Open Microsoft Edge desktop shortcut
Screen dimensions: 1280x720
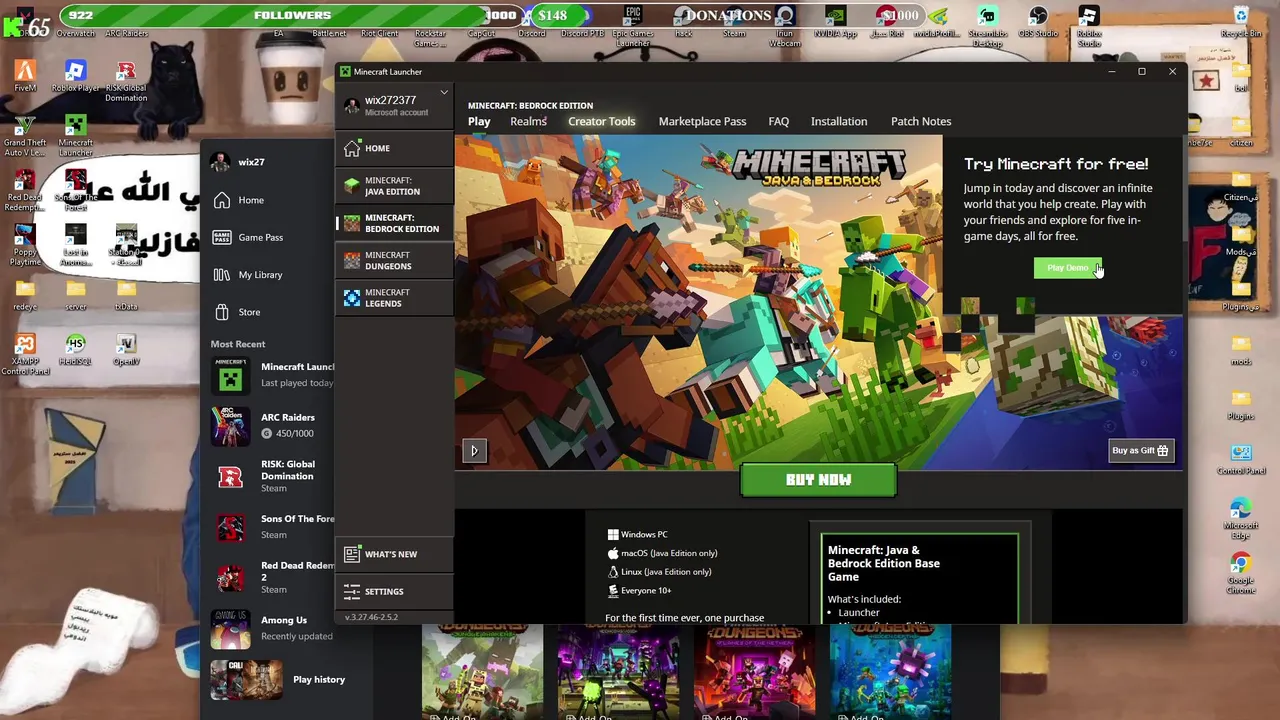pyautogui.click(x=1241, y=519)
